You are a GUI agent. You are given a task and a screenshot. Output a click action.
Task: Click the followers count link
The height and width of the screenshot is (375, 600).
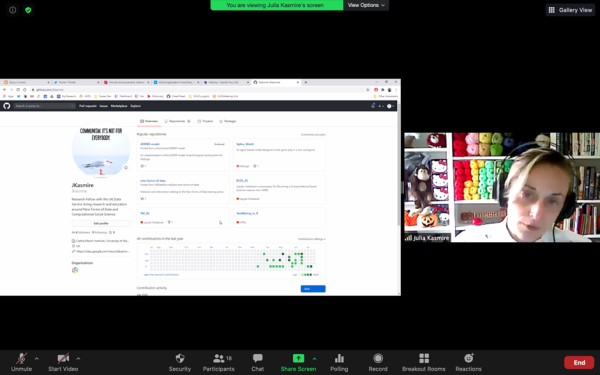[x=81, y=232]
